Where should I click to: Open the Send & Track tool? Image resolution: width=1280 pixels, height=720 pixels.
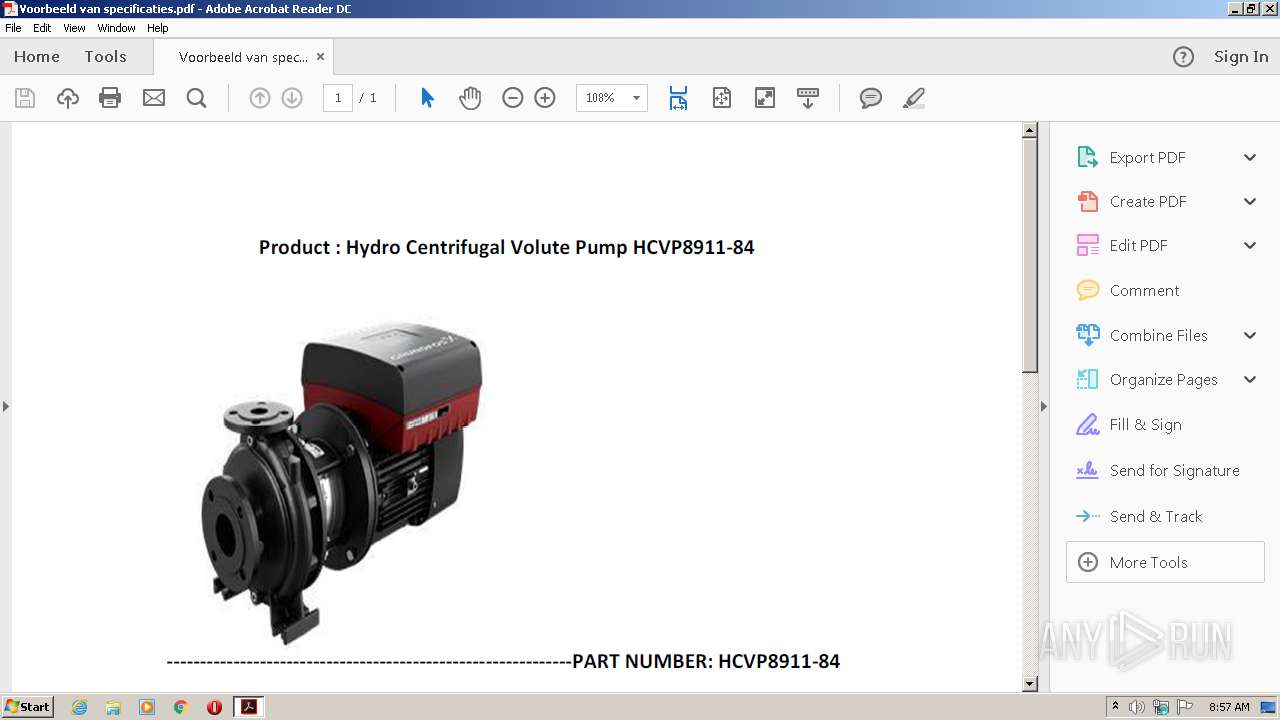(1155, 516)
